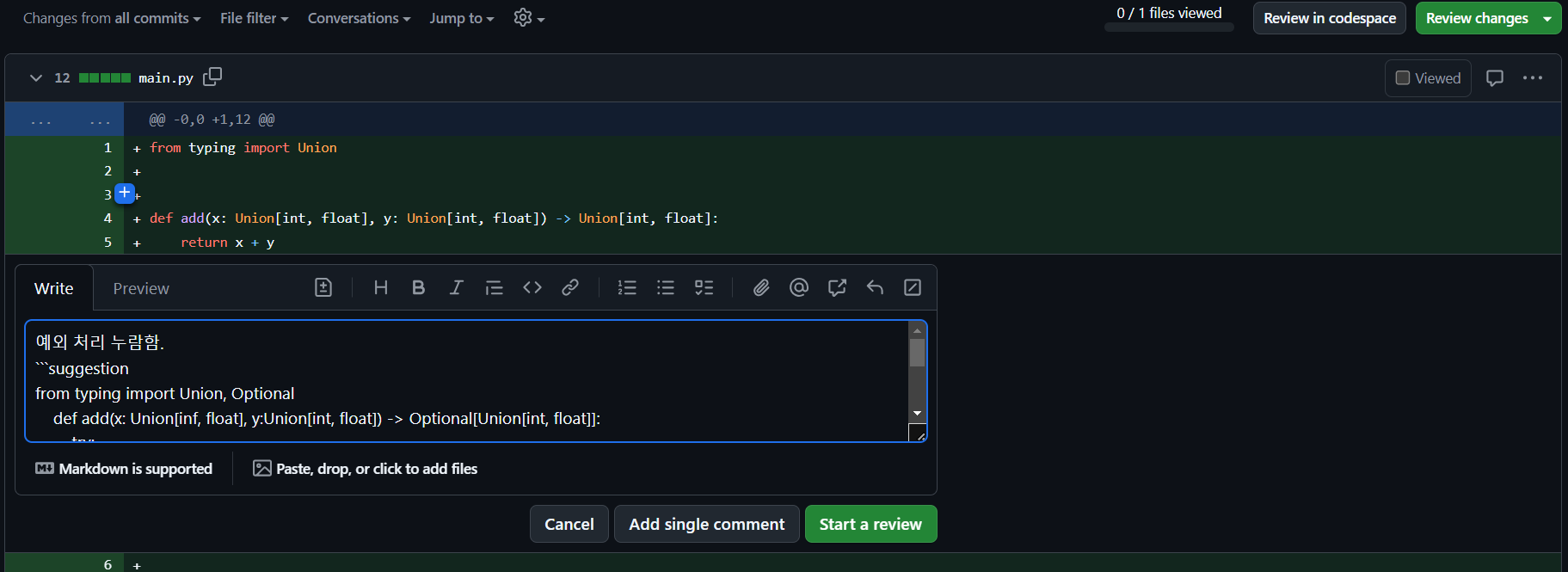Image resolution: width=1568 pixels, height=572 pixels.
Task: Open slash commands icon in the toolbar
Action: point(913,287)
